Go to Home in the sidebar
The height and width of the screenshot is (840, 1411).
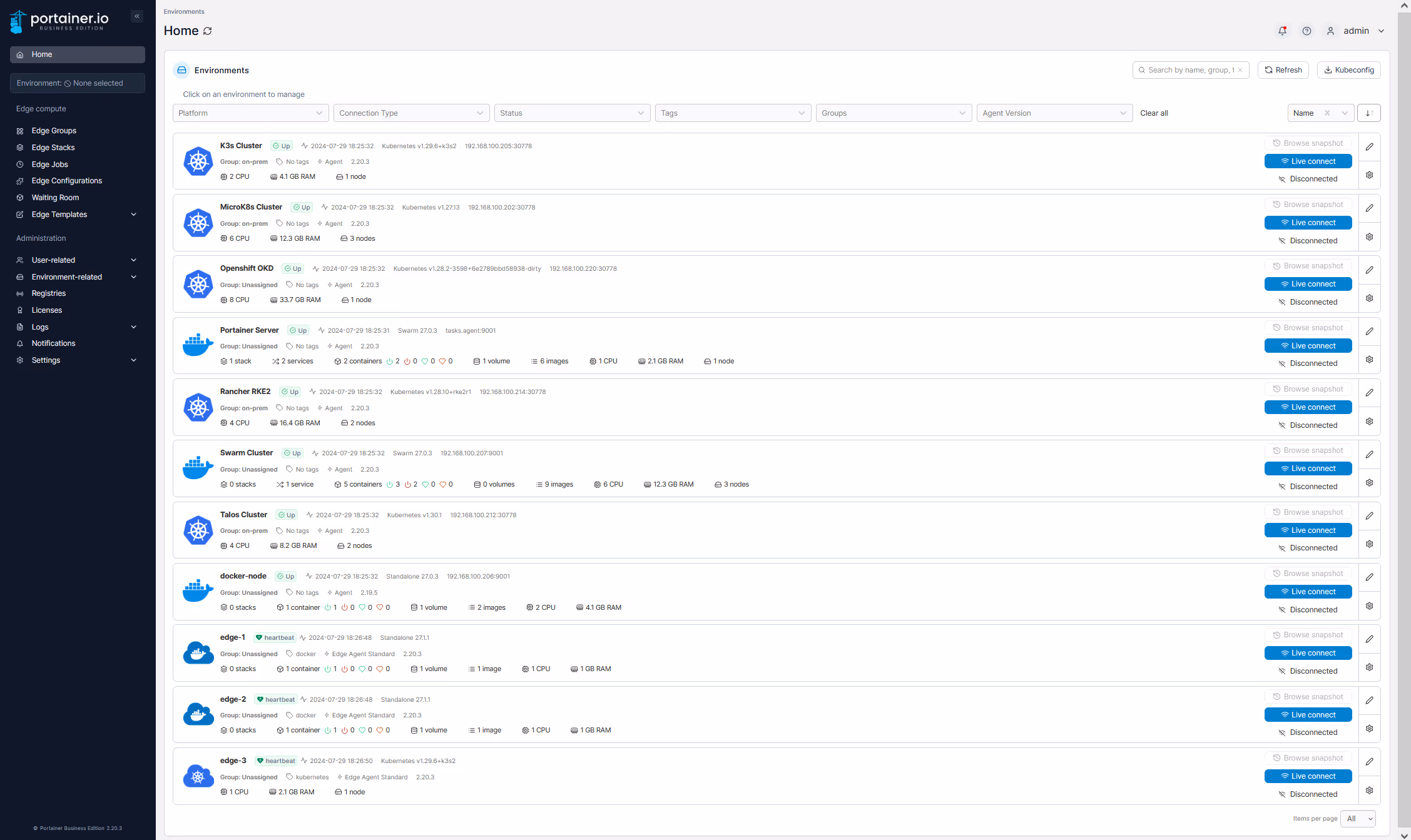[x=77, y=54]
